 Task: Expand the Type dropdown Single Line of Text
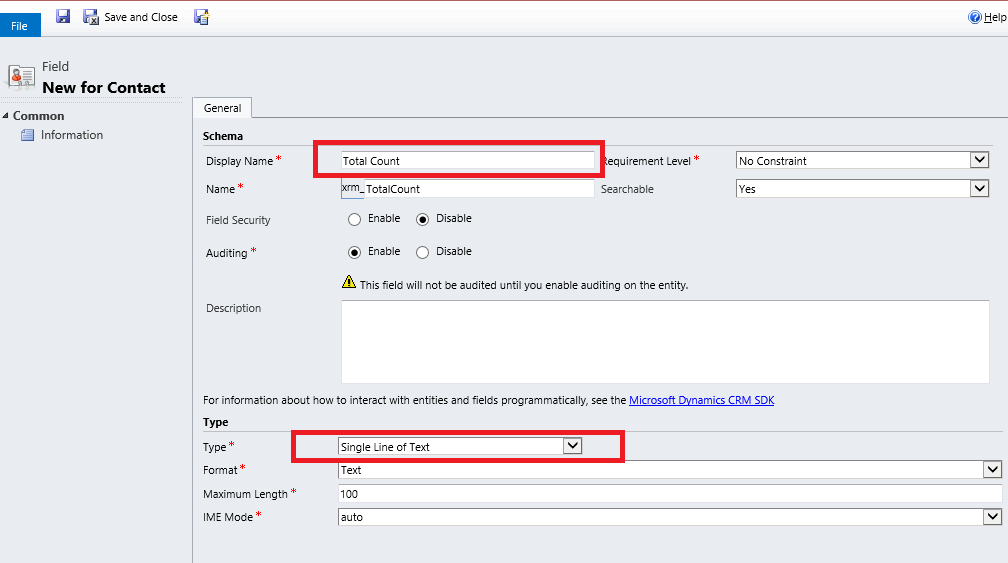(x=460, y=446)
